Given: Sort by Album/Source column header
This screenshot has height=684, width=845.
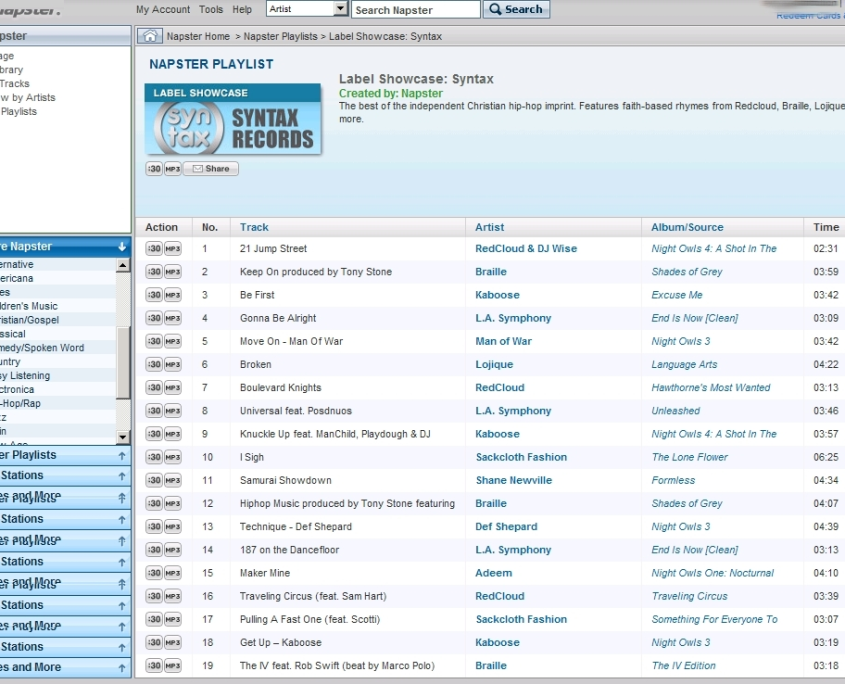Looking at the screenshot, I should [x=687, y=227].
